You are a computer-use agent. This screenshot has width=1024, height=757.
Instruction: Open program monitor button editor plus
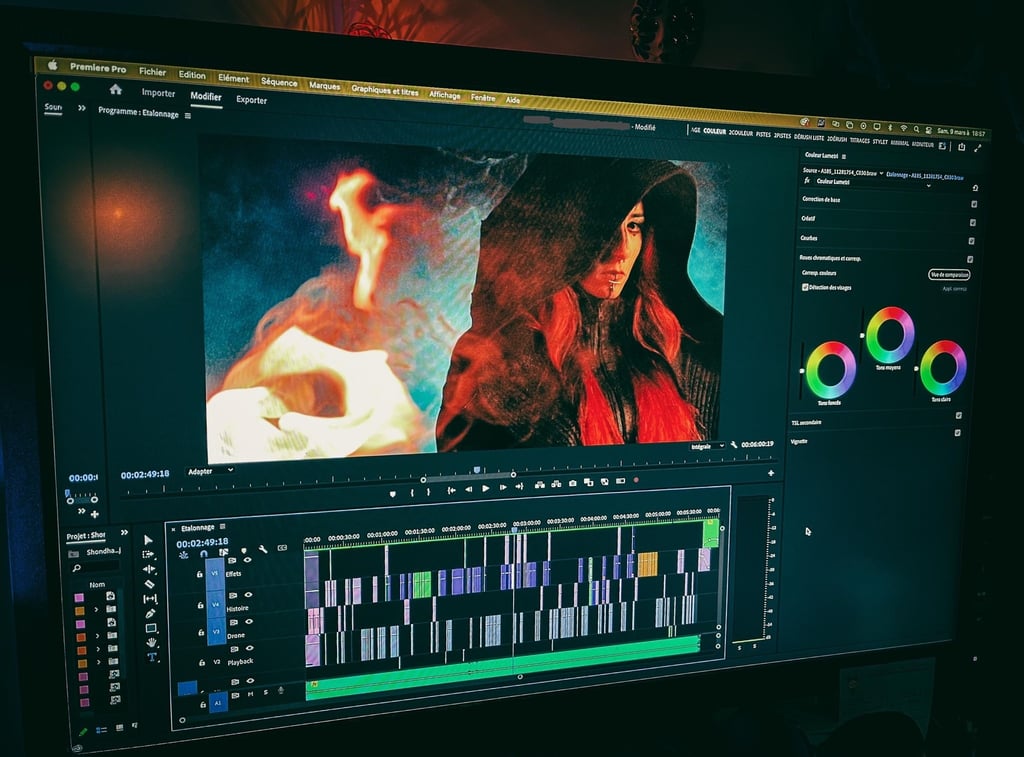pos(771,473)
